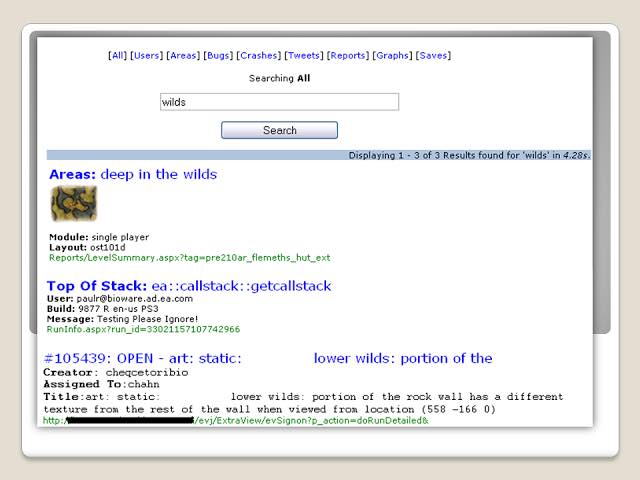This screenshot has height=480, width=640.
Task: Click the [All] search filter link
Action: [118, 56]
